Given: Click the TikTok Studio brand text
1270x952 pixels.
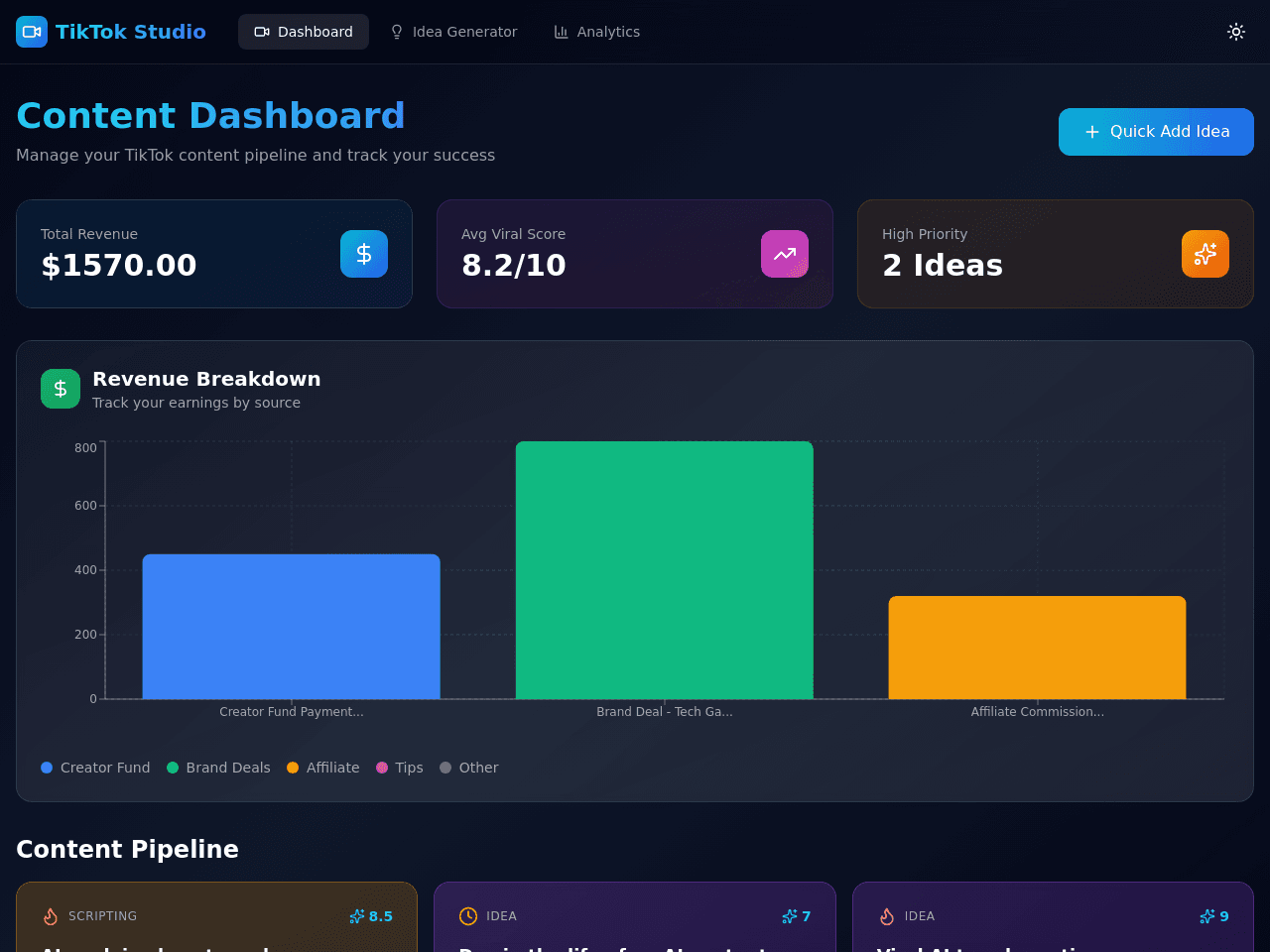Looking at the screenshot, I should (131, 32).
